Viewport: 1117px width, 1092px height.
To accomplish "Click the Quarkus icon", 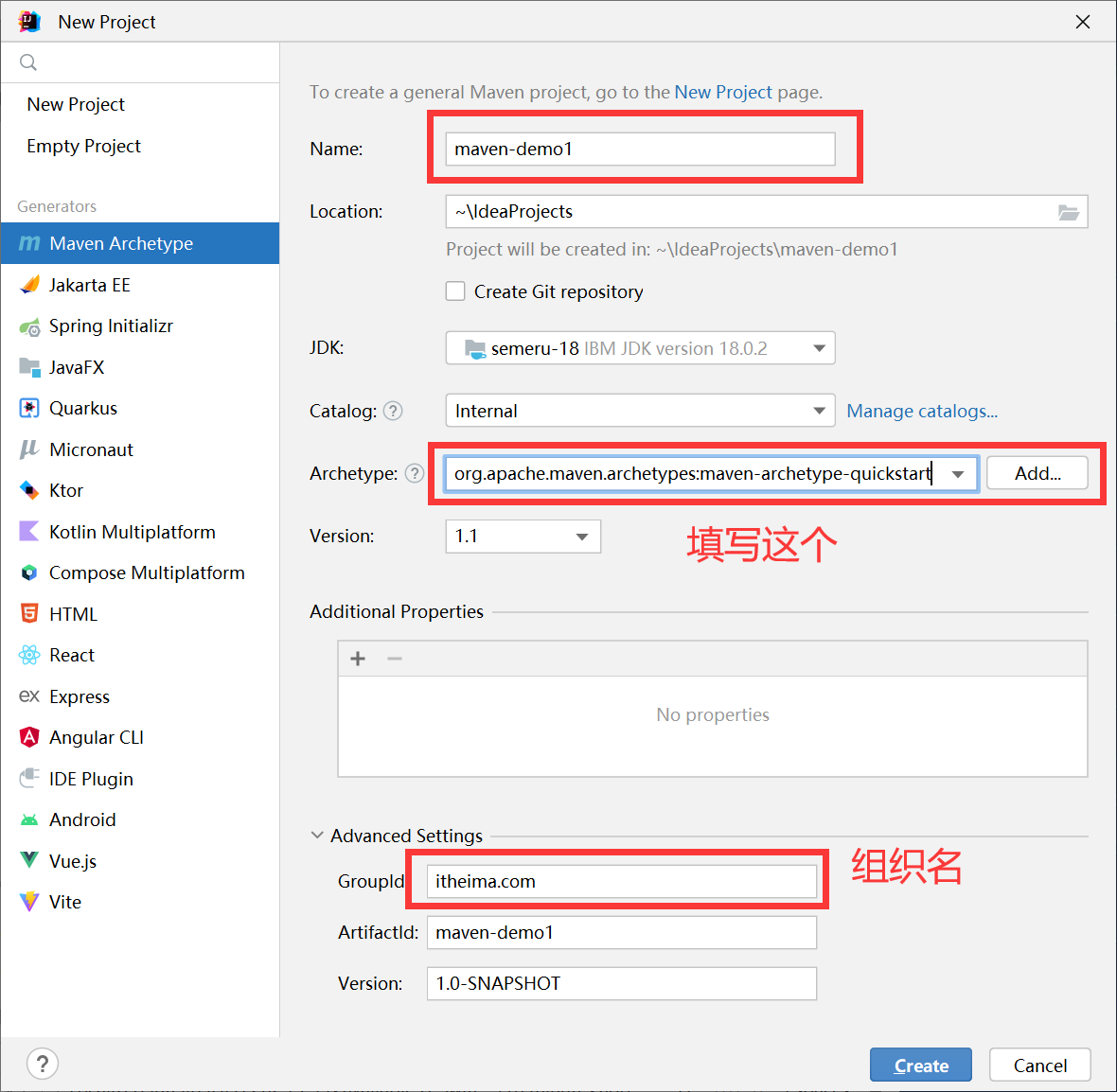I will (29, 408).
